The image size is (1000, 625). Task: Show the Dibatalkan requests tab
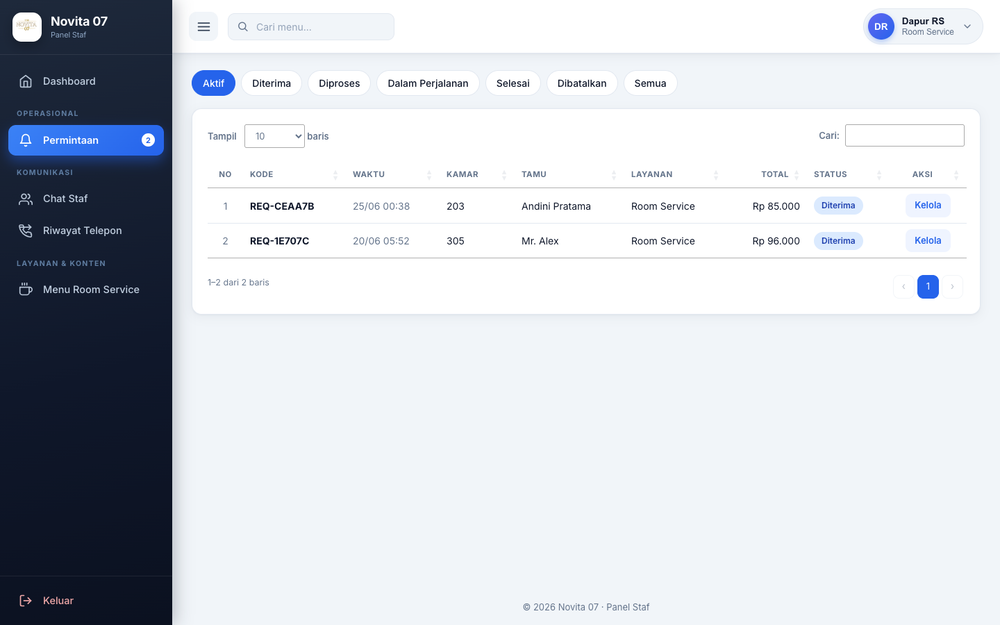coord(582,83)
